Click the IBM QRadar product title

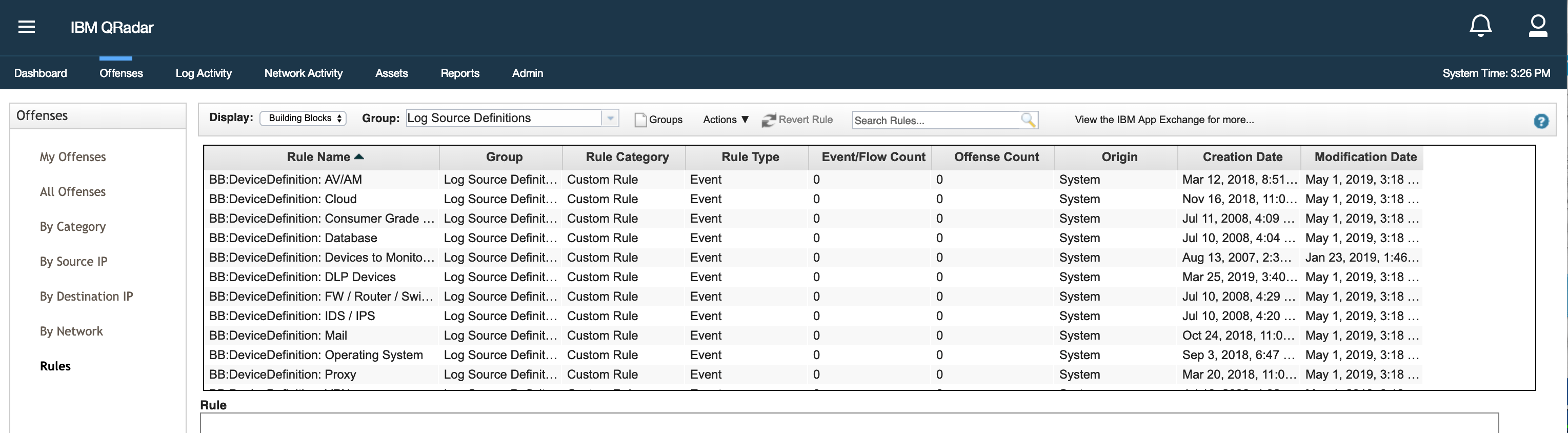pyautogui.click(x=112, y=27)
